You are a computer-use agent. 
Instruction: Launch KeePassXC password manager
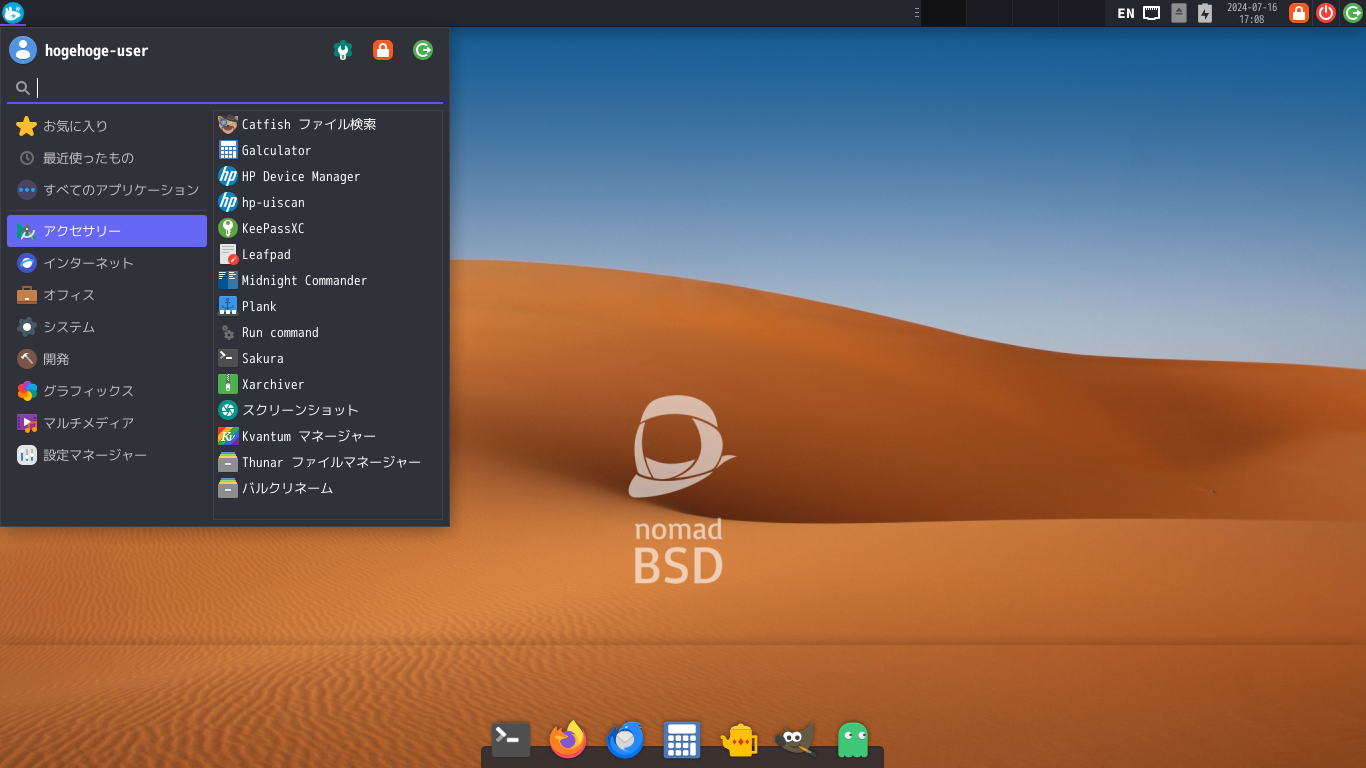coord(328,228)
